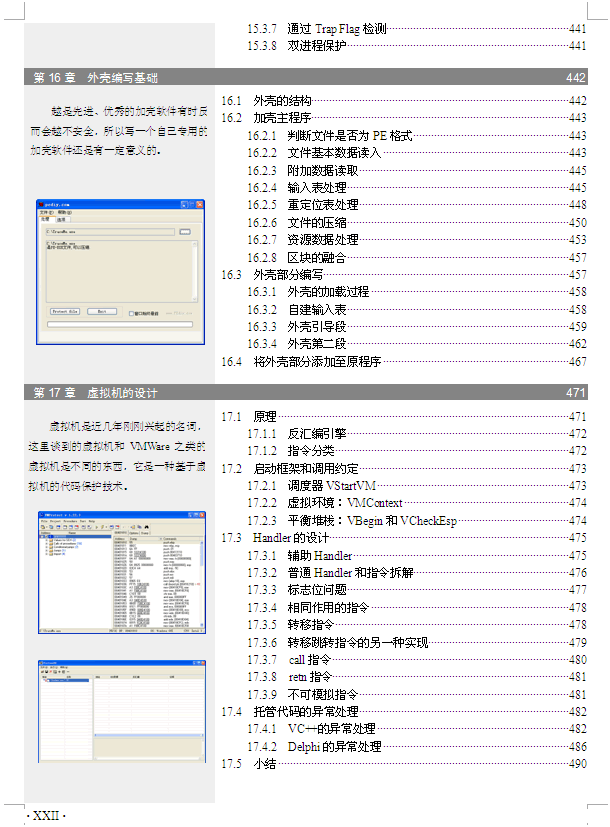Go to 16.3.2 自建输入表

tap(417, 310)
